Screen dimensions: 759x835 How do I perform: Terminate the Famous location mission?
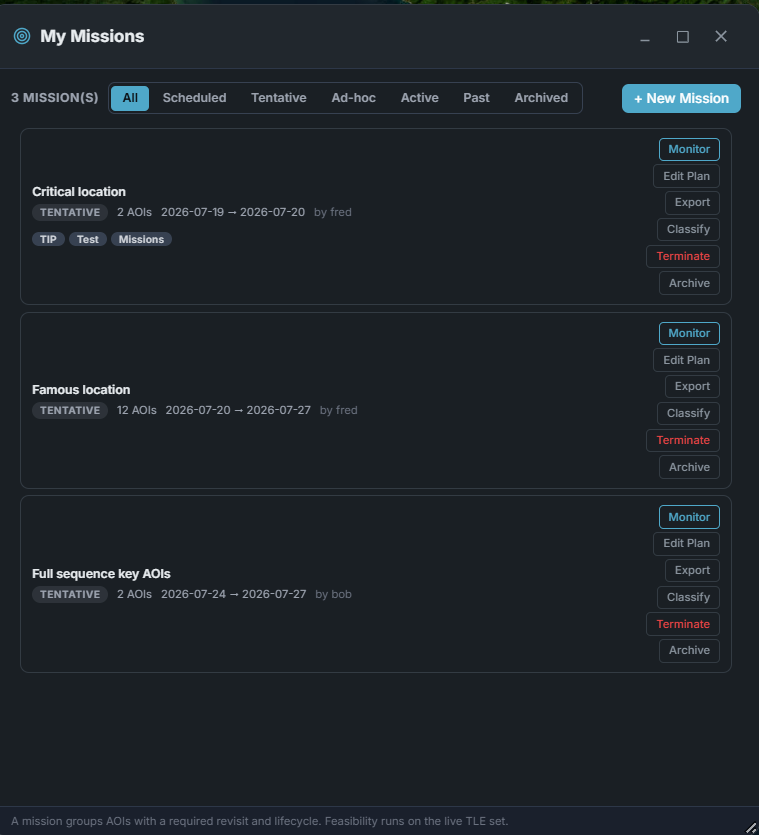point(683,440)
